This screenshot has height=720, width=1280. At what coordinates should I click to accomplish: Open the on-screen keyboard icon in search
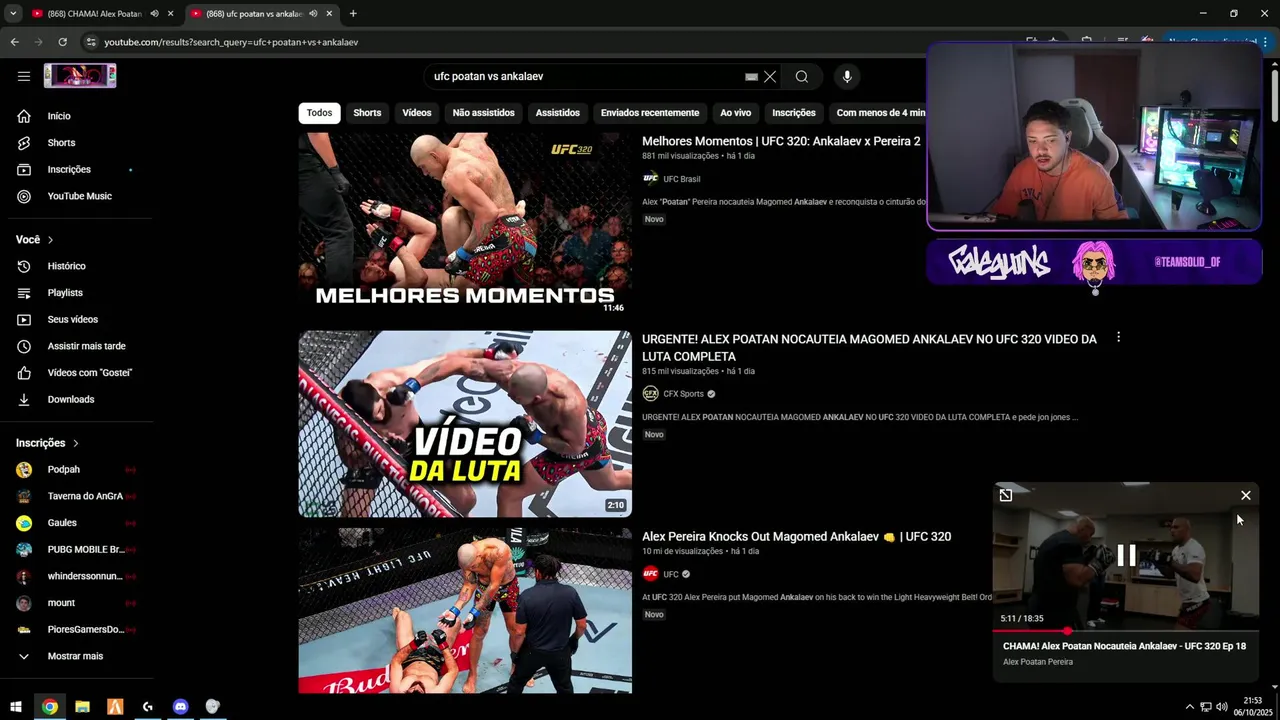[x=751, y=76]
